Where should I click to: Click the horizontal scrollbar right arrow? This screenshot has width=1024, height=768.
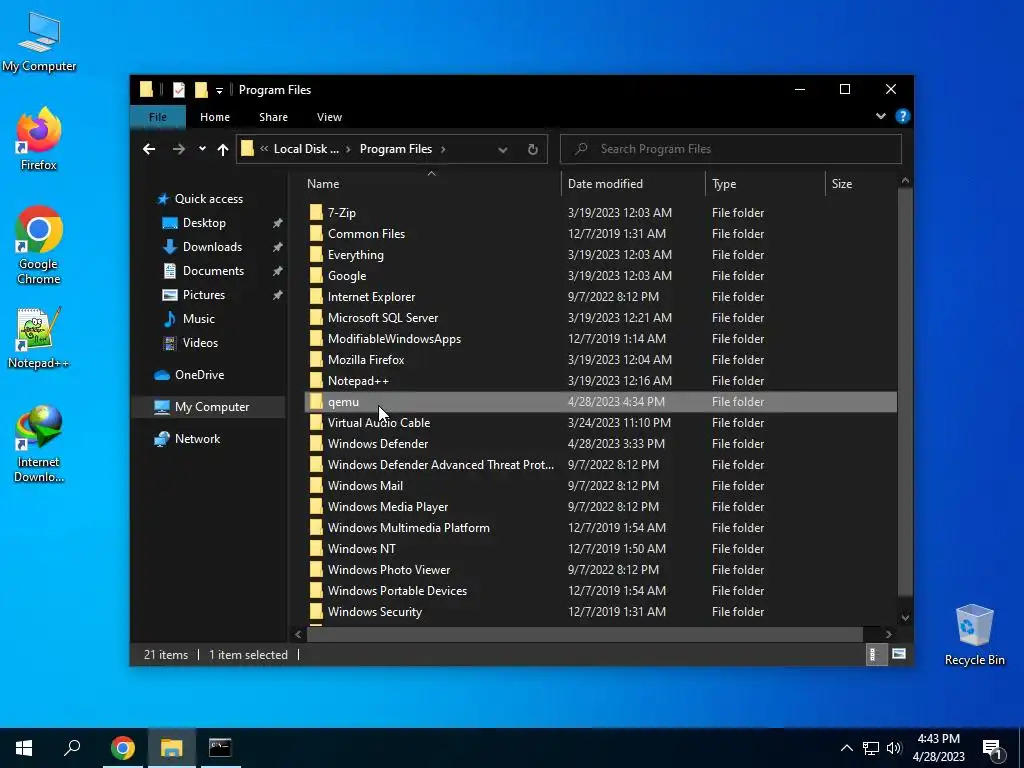pos(888,634)
